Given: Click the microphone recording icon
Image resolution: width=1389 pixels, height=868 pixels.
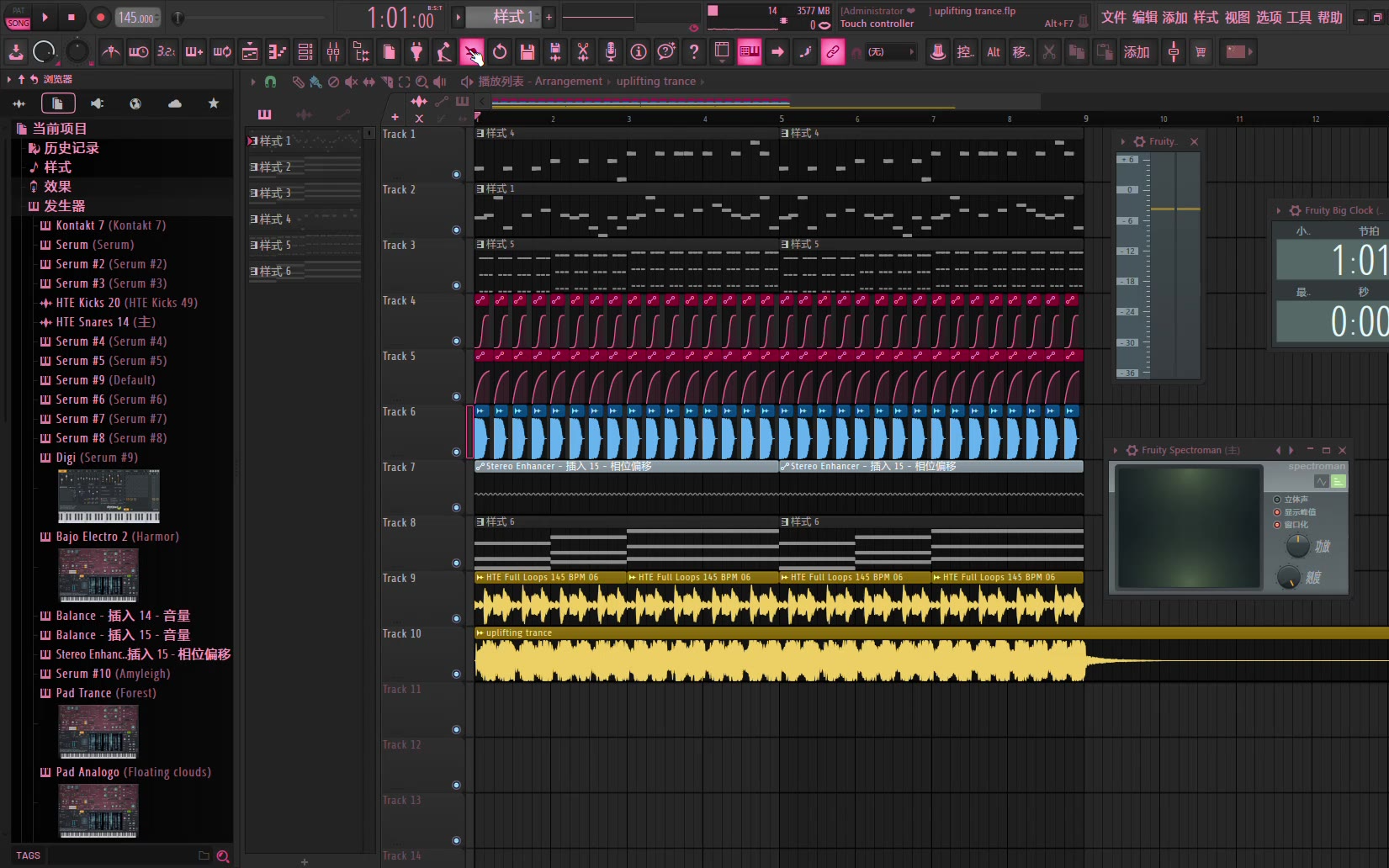Looking at the screenshot, I should point(611,52).
